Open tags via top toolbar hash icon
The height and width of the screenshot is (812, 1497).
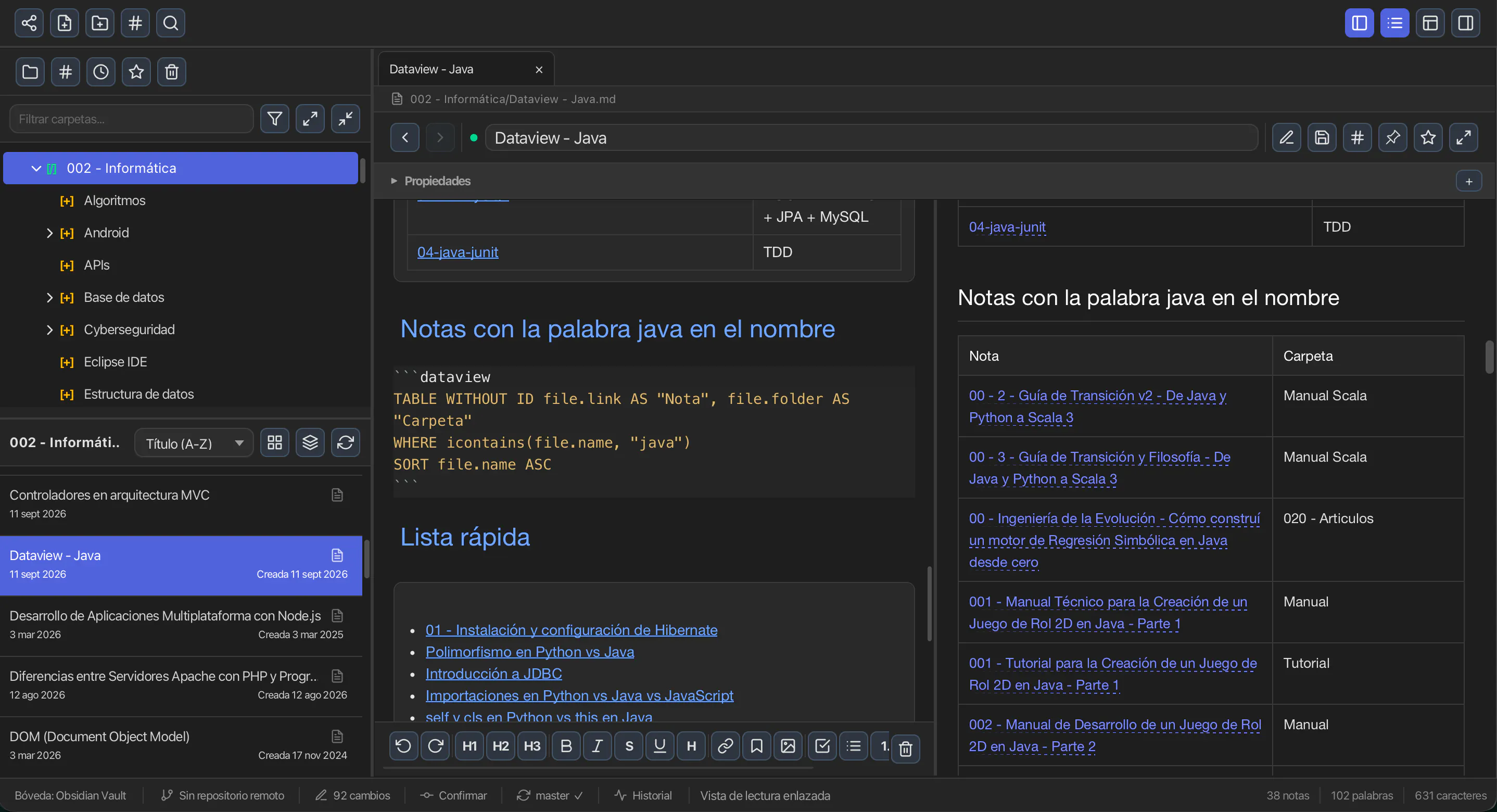click(135, 23)
